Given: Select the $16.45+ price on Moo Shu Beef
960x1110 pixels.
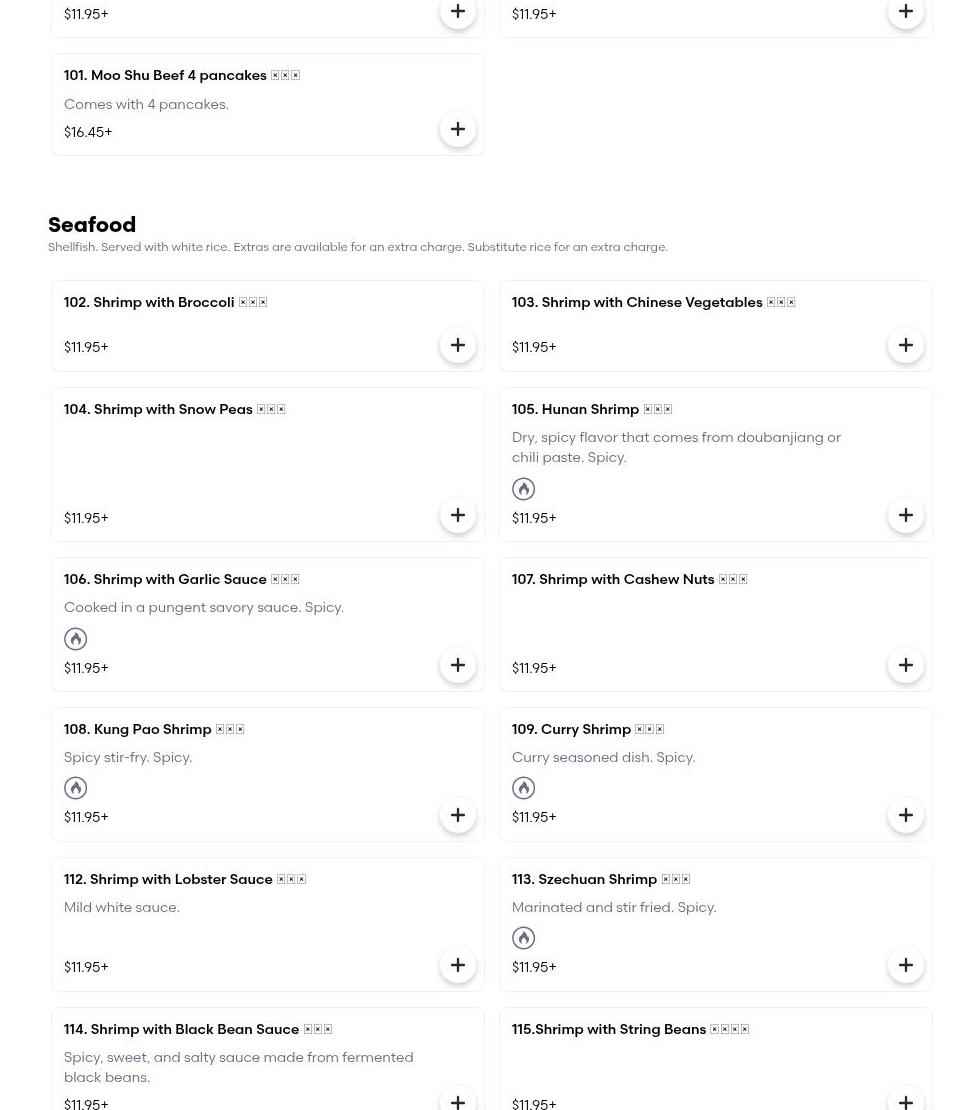Looking at the screenshot, I should click(x=88, y=132).
